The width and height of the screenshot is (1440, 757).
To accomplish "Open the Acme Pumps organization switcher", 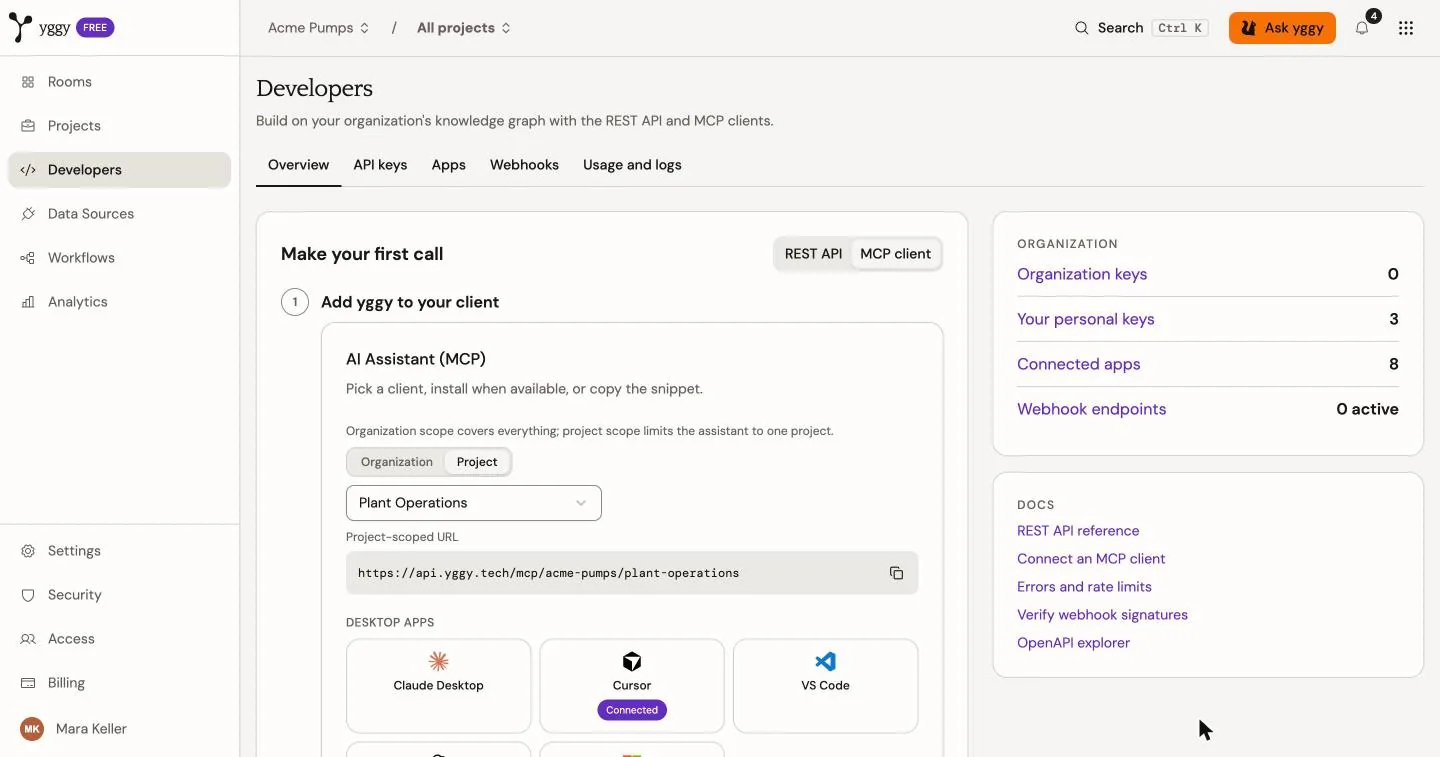I will click(x=319, y=28).
